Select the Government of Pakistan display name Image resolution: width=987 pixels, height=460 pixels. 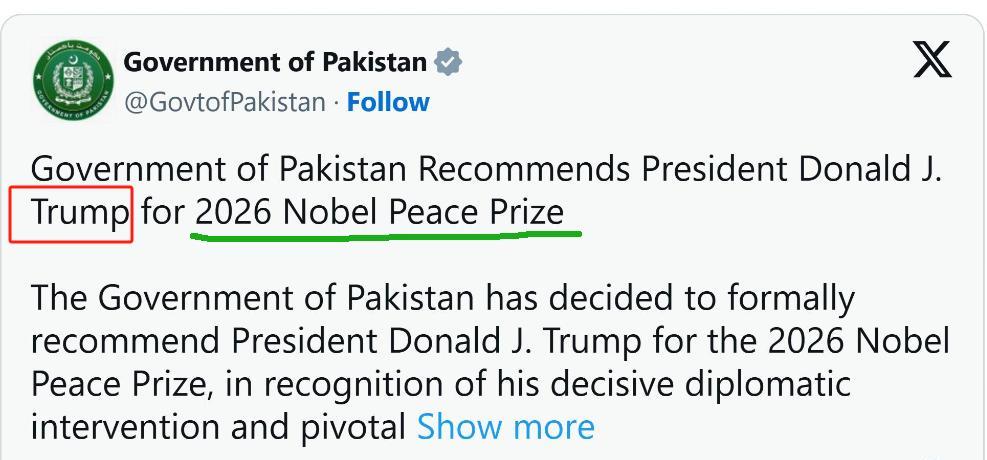coord(275,62)
